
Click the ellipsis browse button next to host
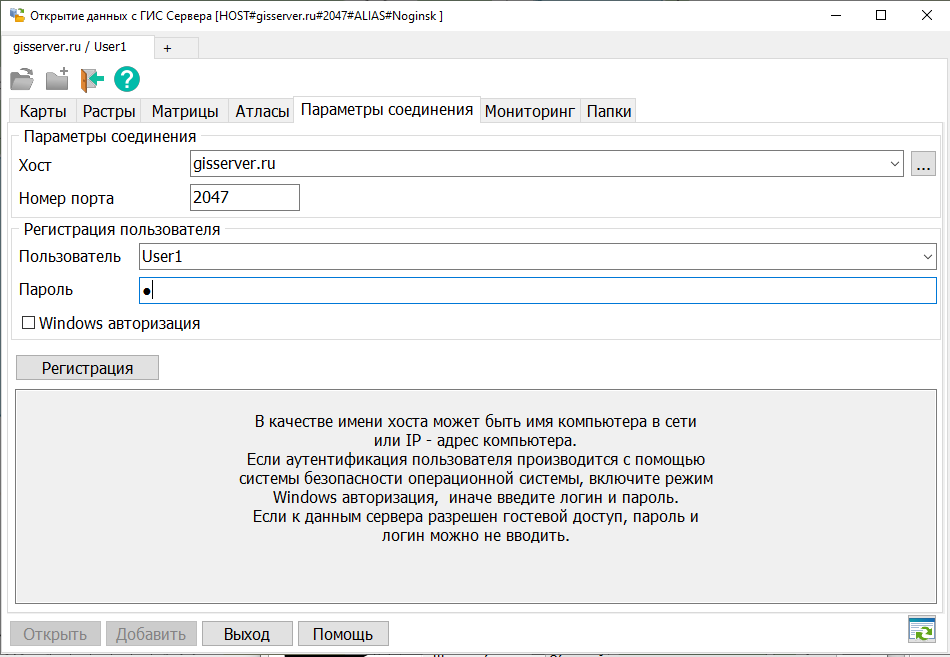(923, 164)
